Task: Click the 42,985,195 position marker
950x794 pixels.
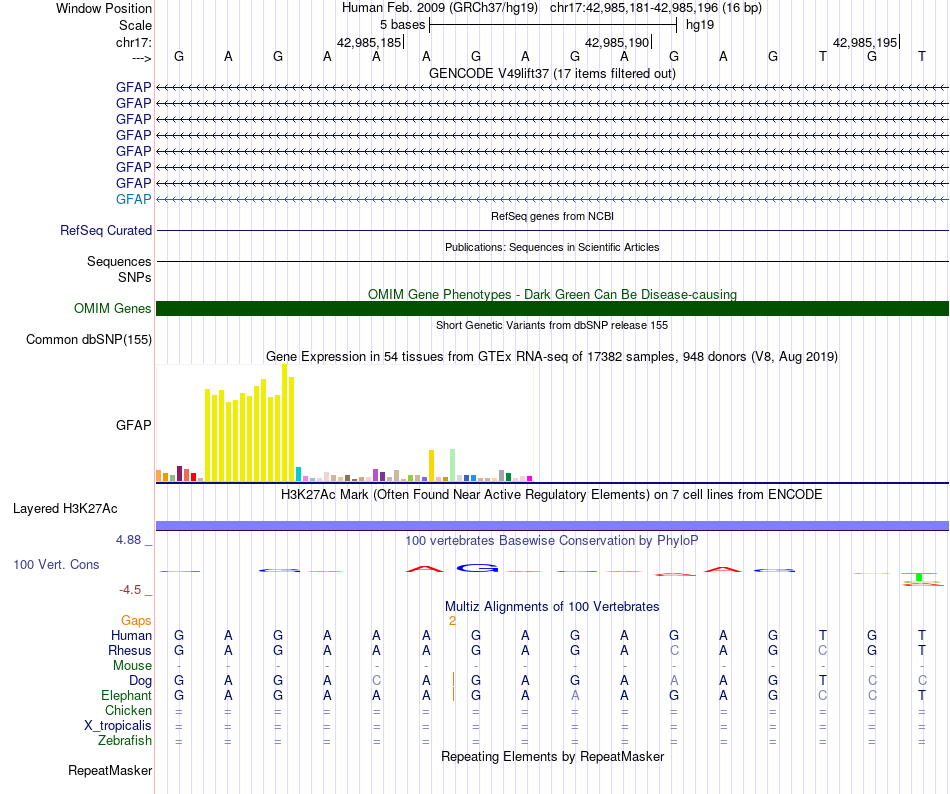Action: click(865, 42)
